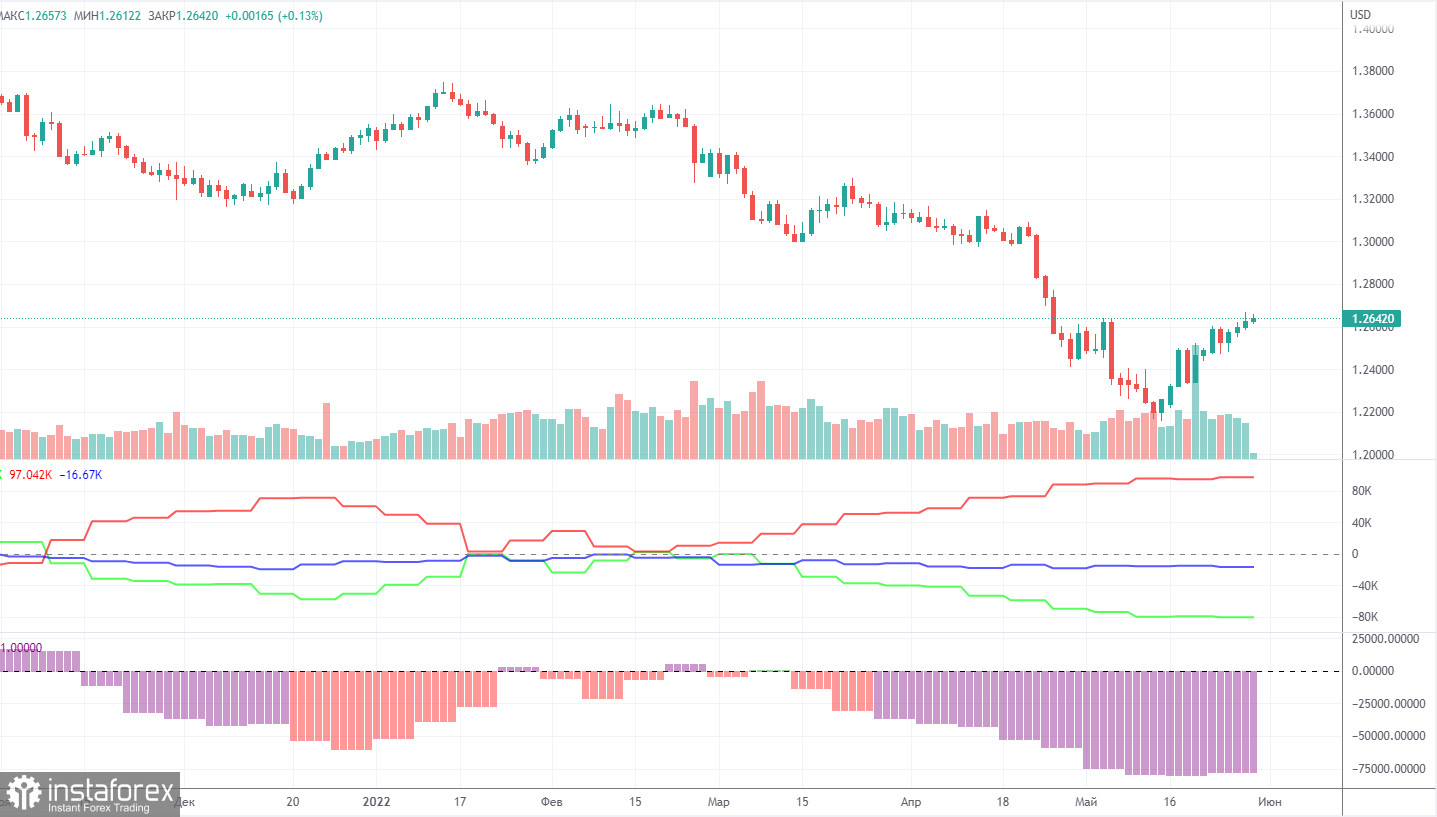Click the 16 date label after Май
Image resolution: width=1437 pixels, height=817 pixels.
pos(1170,802)
